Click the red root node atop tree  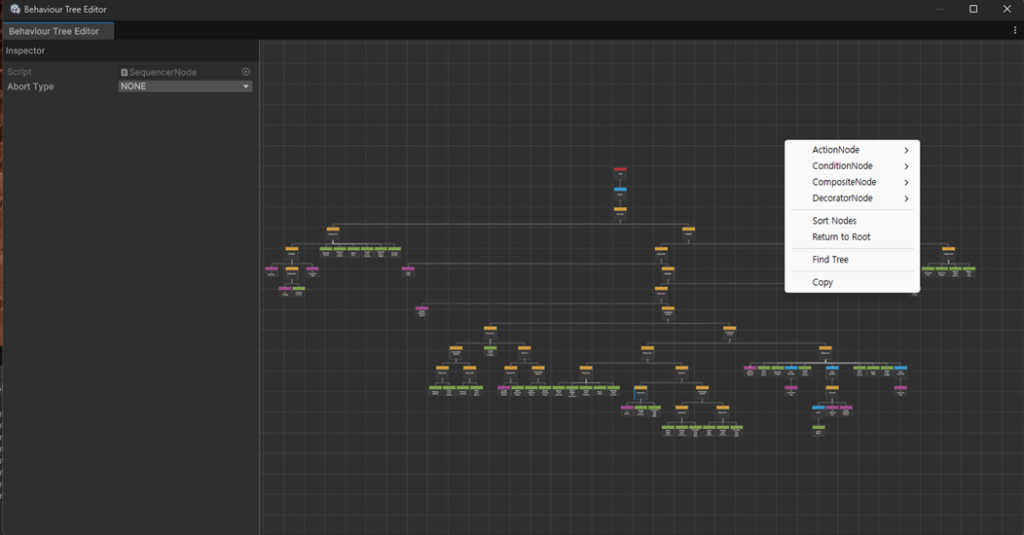[x=620, y=170]
